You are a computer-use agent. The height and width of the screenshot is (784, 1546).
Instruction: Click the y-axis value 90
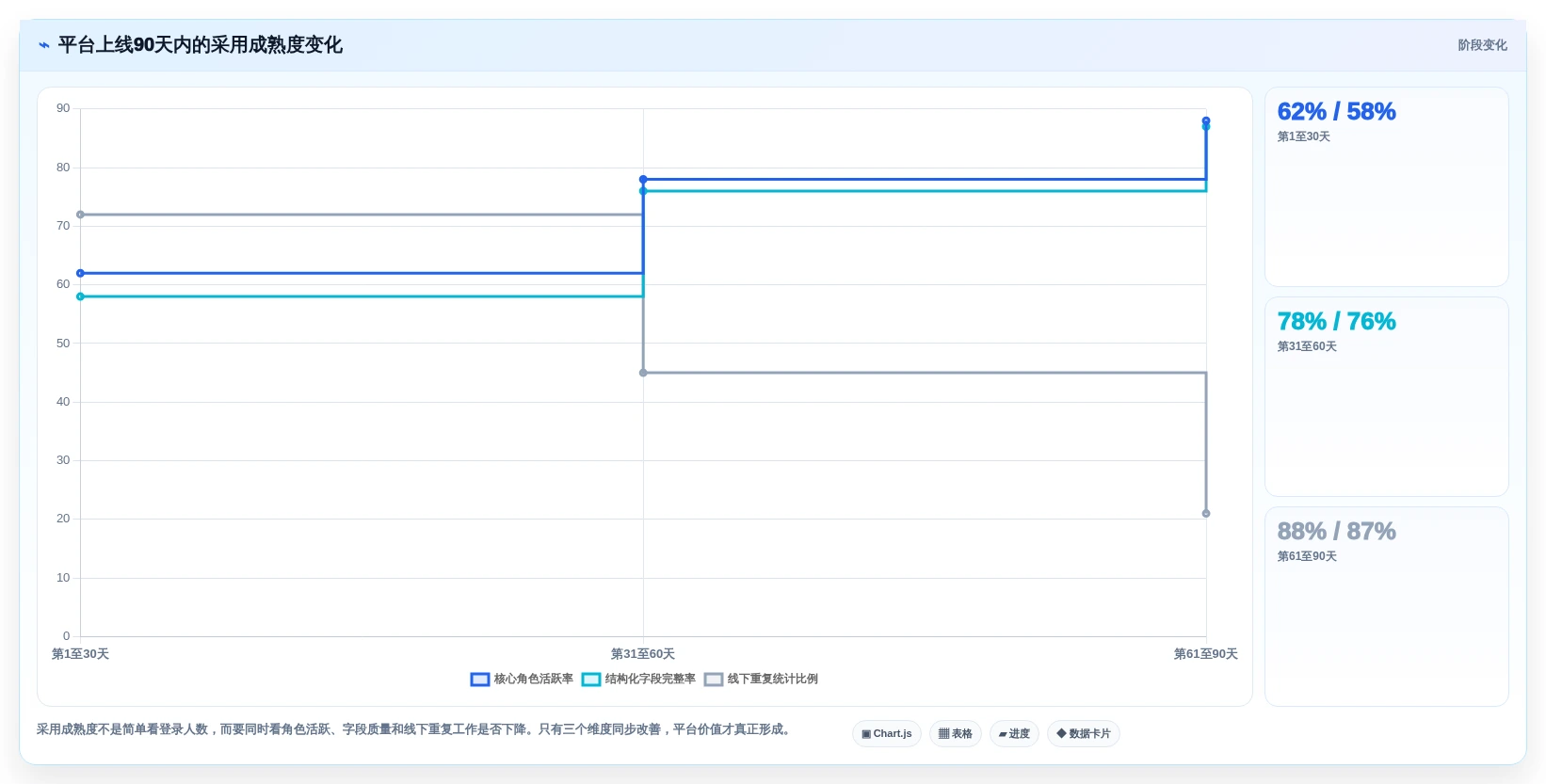(x=63, y=109)
